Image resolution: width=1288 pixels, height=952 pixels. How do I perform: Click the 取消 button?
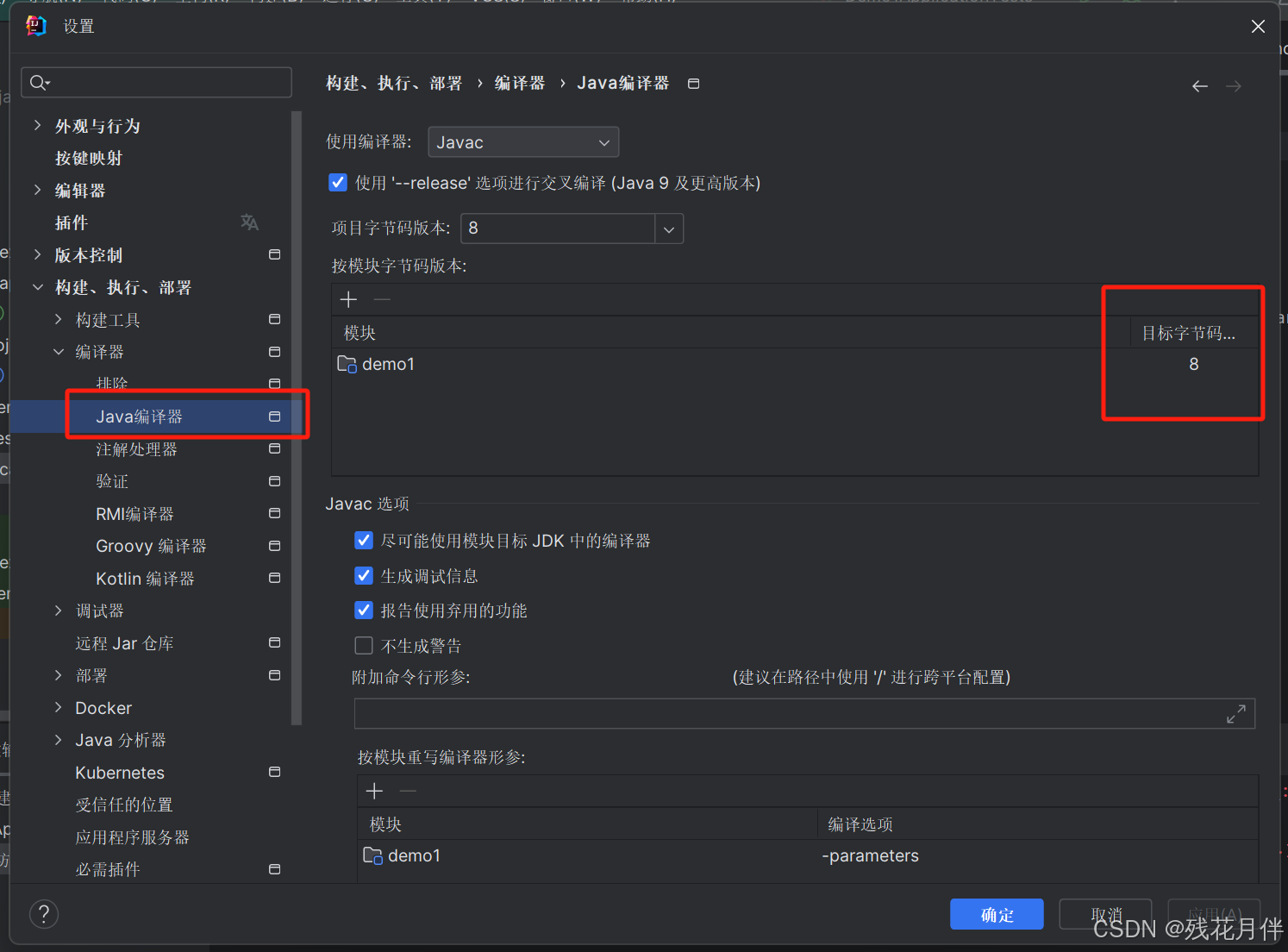coord(1105,914)
